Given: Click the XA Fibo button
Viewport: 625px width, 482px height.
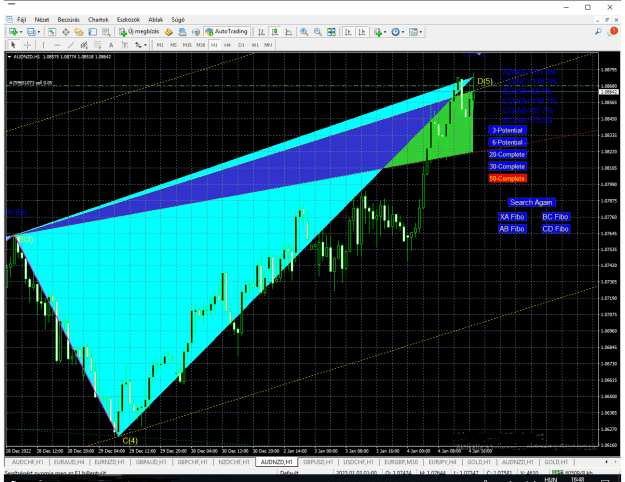Looking at the screenshot, I should (512, 217).
